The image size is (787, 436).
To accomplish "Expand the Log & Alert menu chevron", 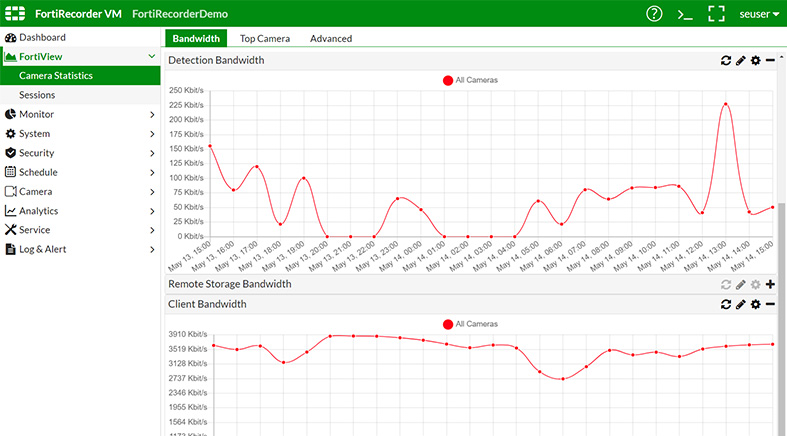I will (152, 249).
